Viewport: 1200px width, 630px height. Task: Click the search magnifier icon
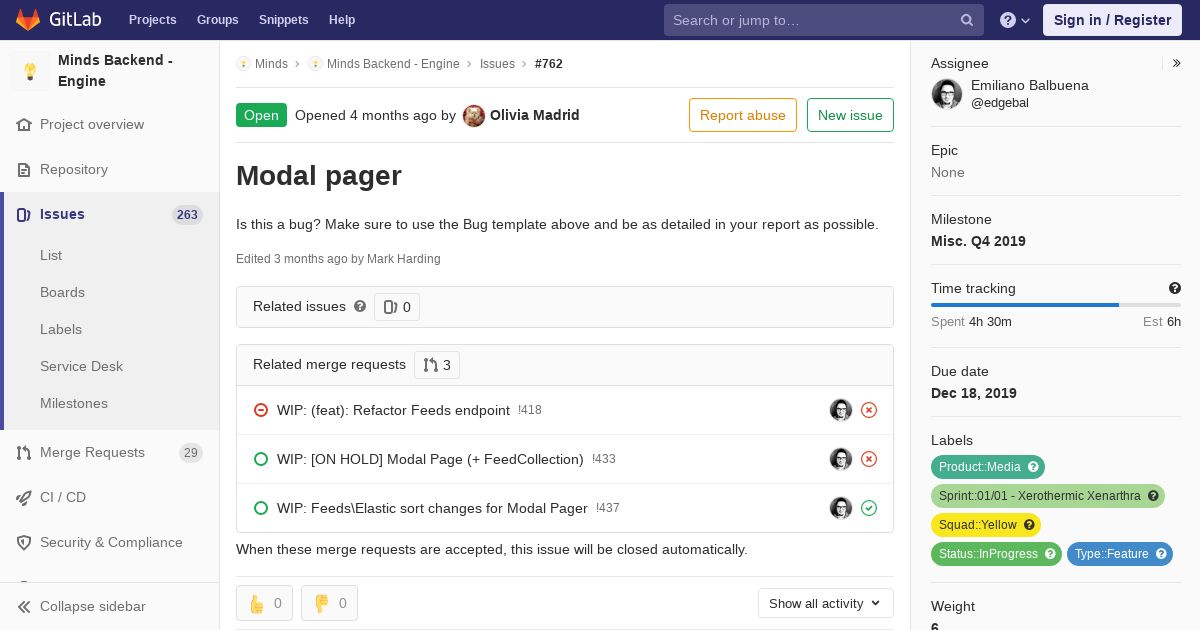tap(967, 20)
